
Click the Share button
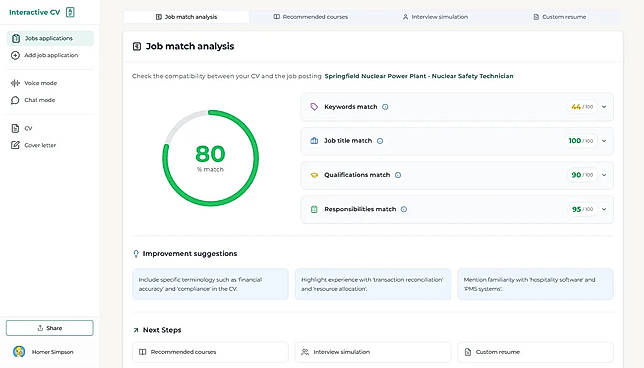coord(50,328)
